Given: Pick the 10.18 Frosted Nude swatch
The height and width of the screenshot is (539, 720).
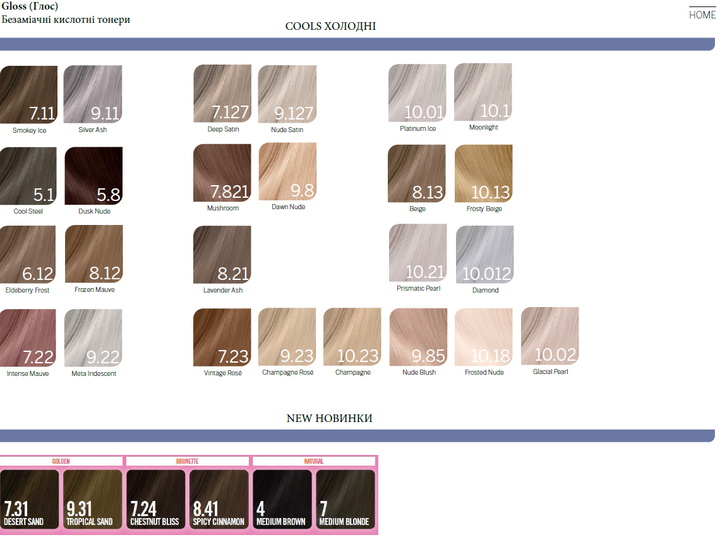Looking at the screenshot, I should coord(484,337).
